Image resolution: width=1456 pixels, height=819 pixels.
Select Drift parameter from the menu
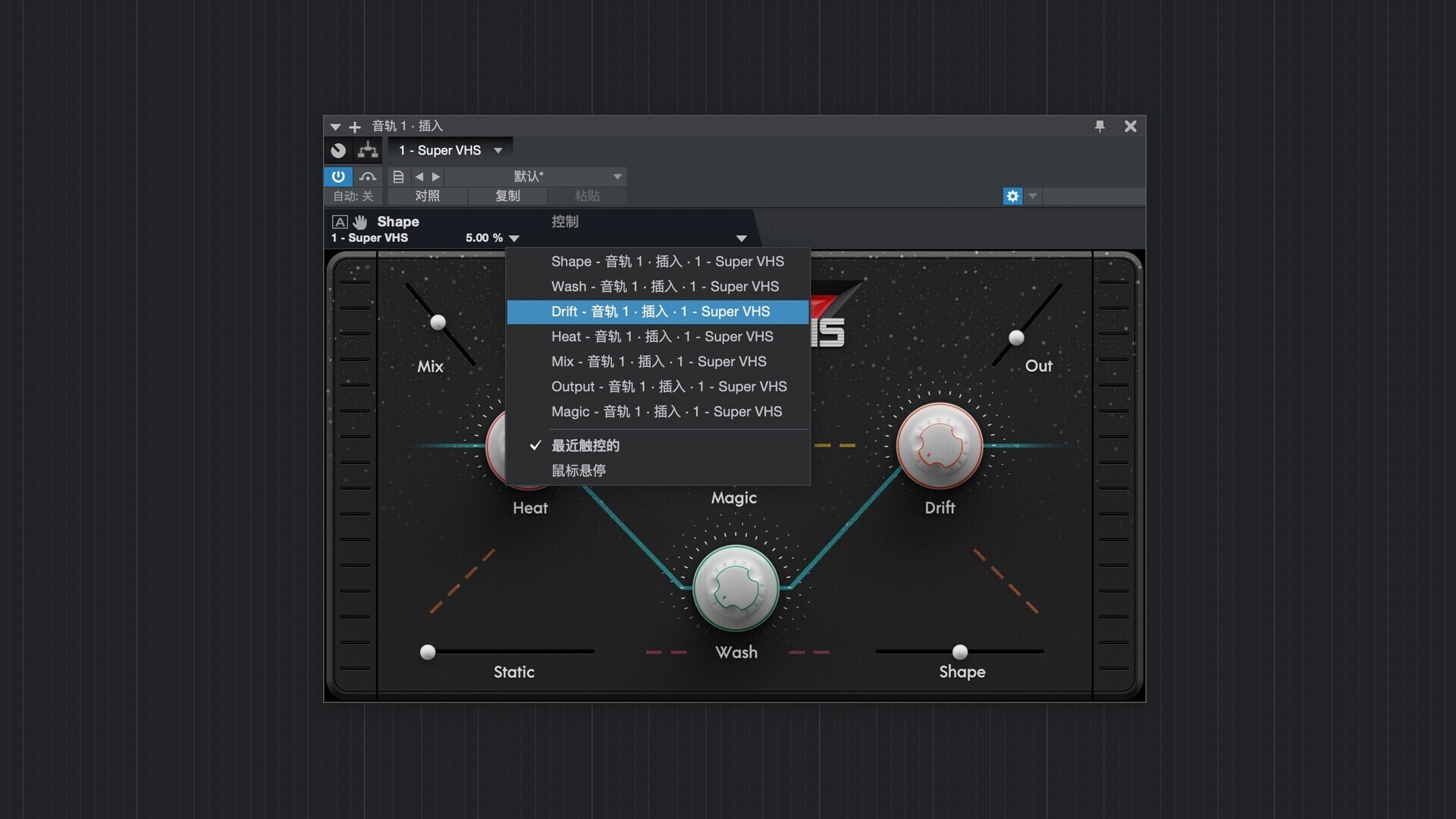pos(658,312)
